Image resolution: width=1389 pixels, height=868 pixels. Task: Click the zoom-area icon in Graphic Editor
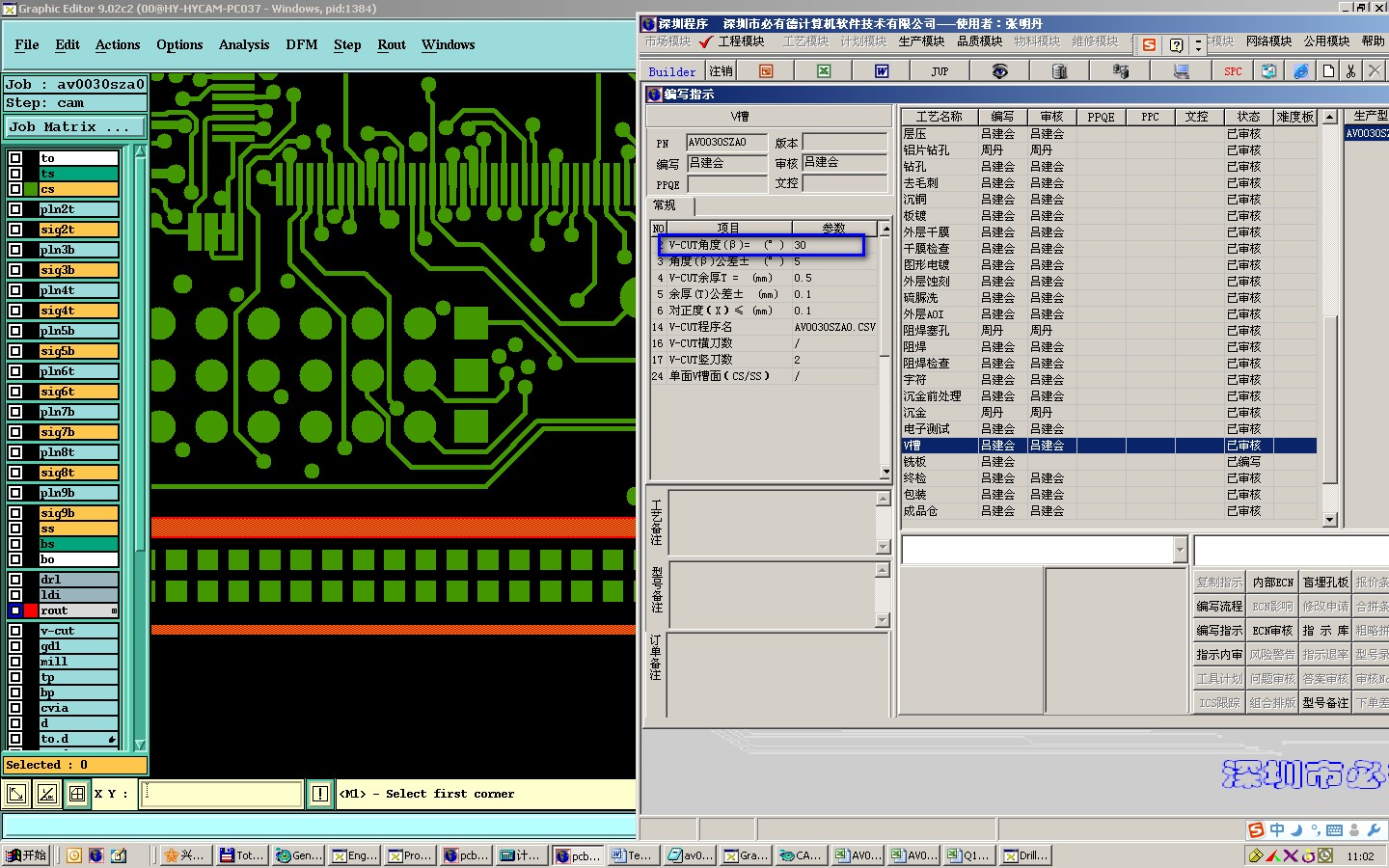point(16,794)
